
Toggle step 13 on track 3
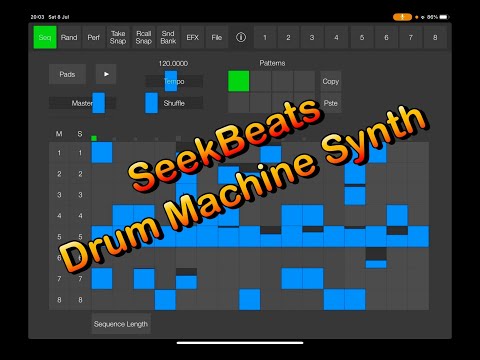click(x=355, y=195)
